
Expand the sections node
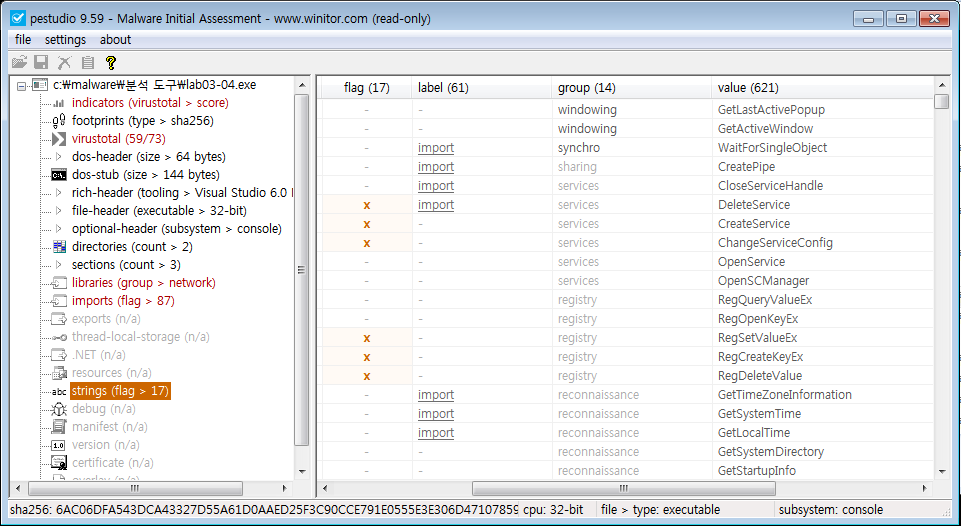(x=59, y=265)
